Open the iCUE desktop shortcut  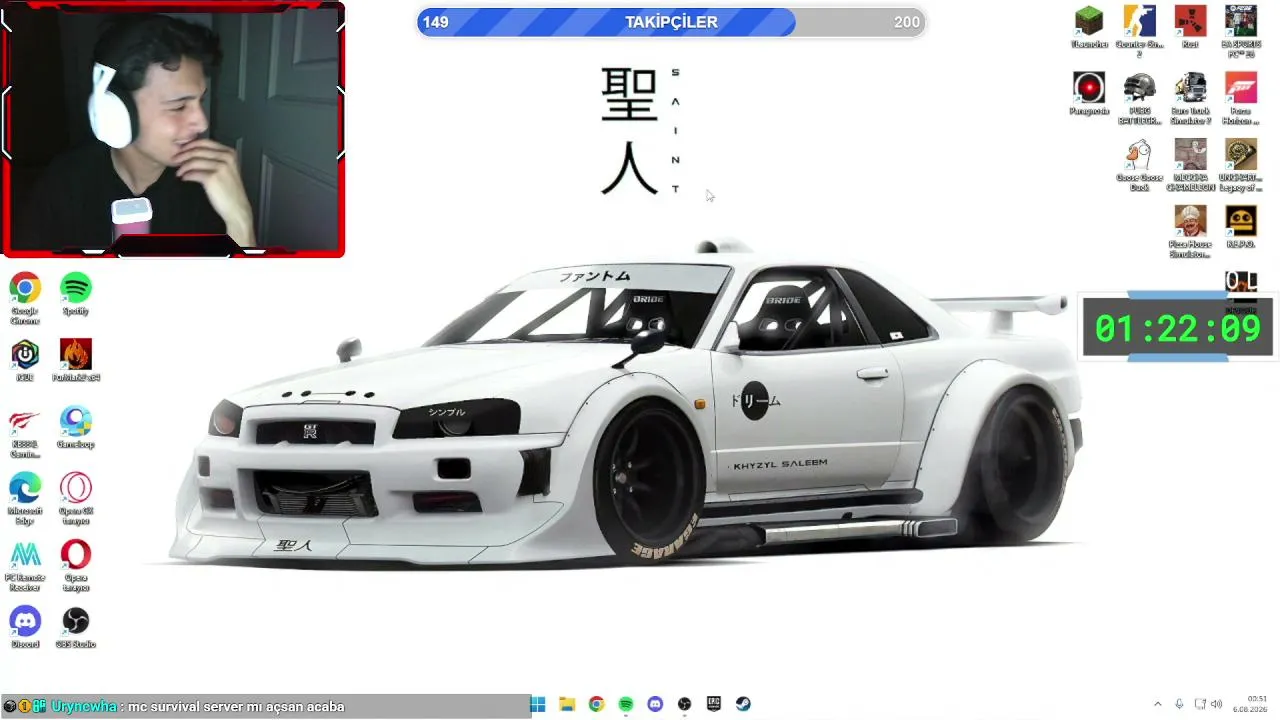point(25,360)
